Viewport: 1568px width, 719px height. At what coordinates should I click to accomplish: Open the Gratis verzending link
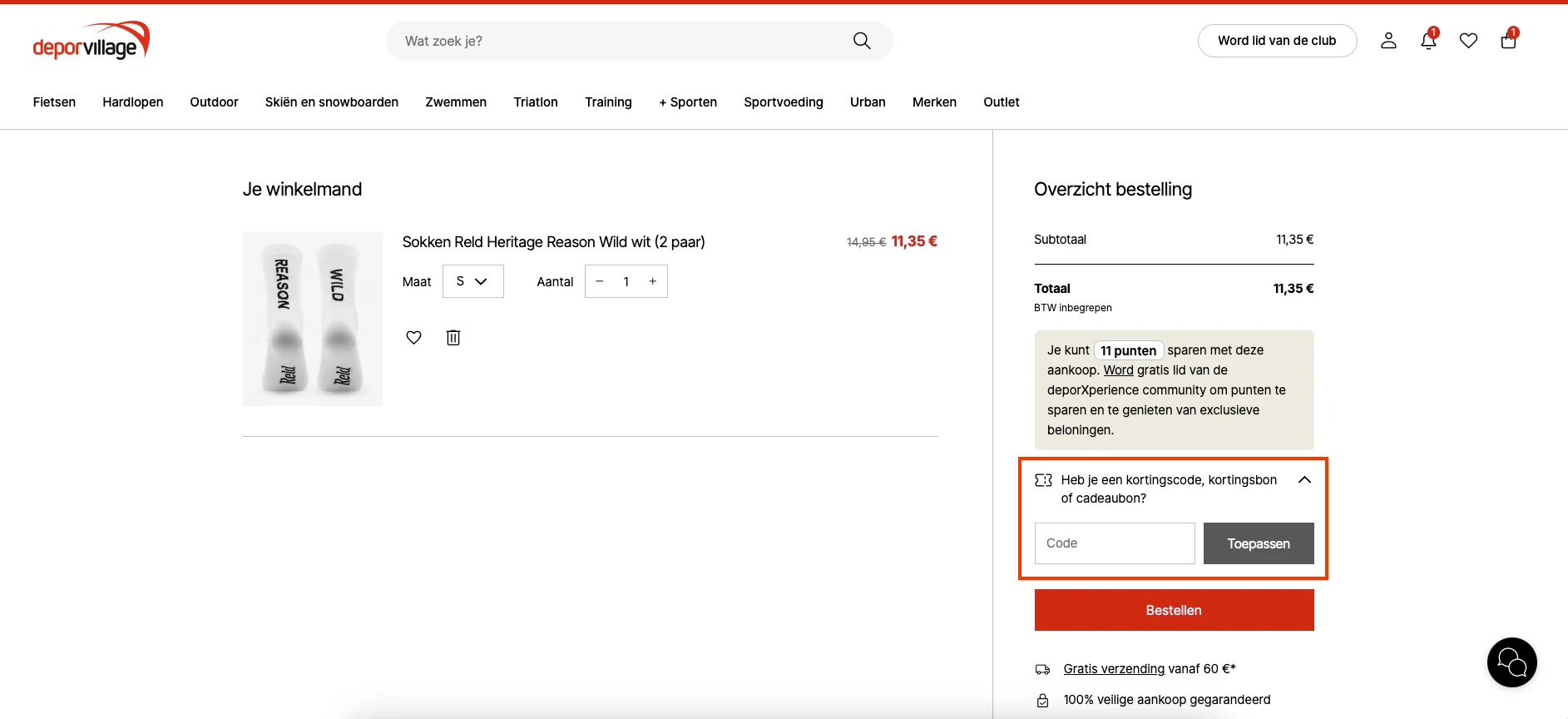1114,669
